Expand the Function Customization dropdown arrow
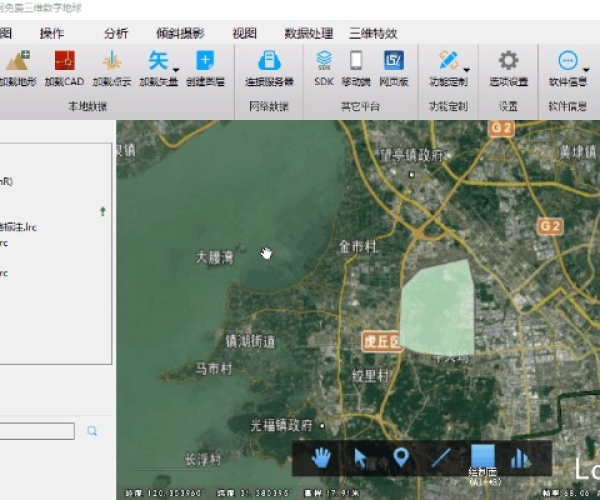This screenshot has height=500, width=600. pyautogui.click(x=466, y=70)
